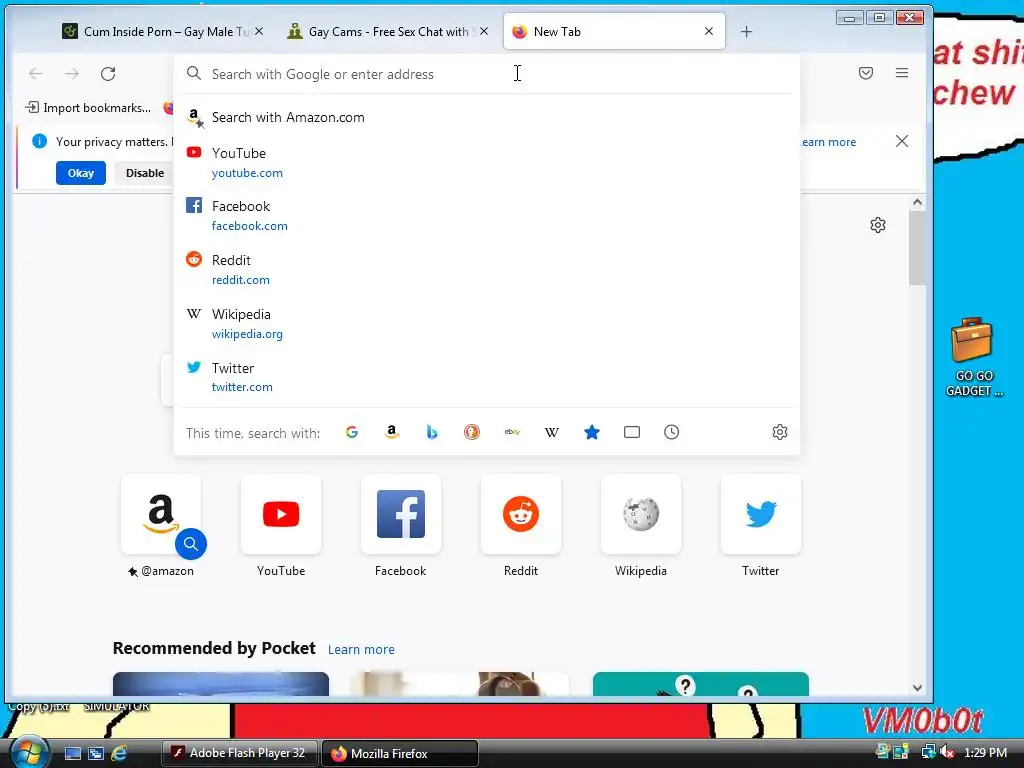Open the New Tab browser tab
This screenshot has height=768, width=1024.
coord(614,31)
